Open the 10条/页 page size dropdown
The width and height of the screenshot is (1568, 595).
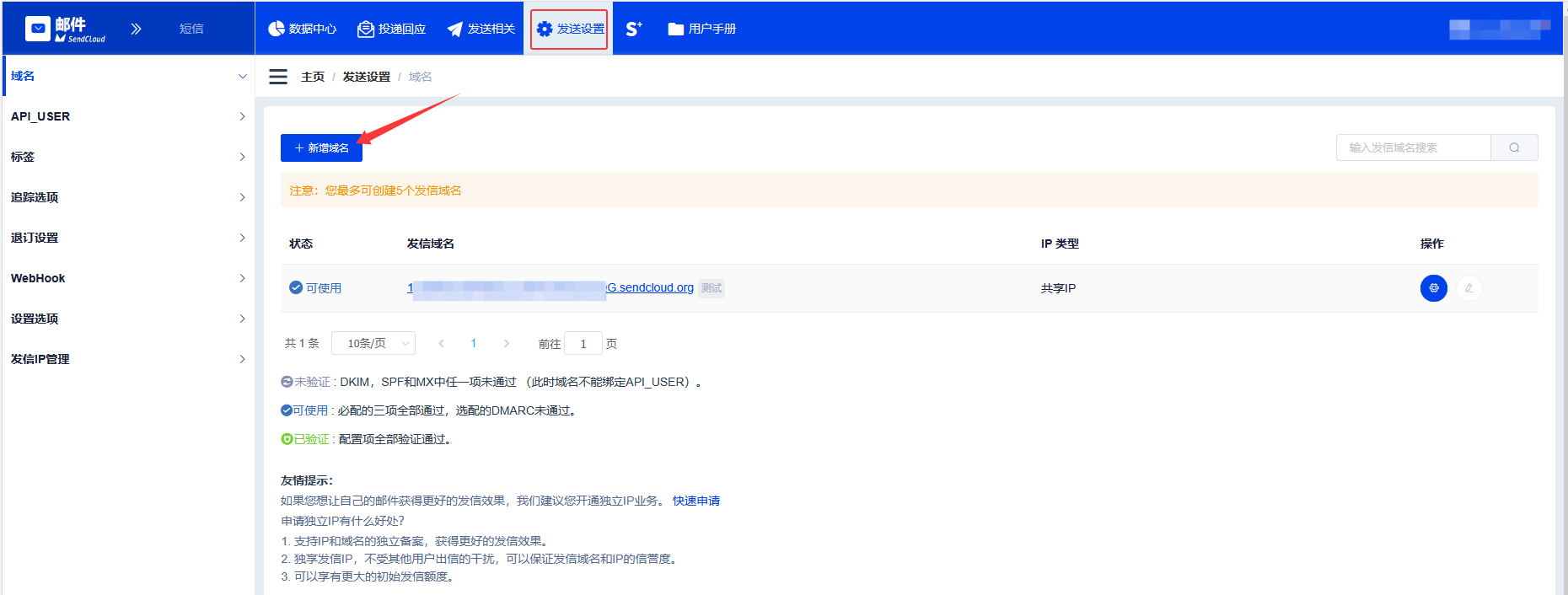click(x=373, y=343)
